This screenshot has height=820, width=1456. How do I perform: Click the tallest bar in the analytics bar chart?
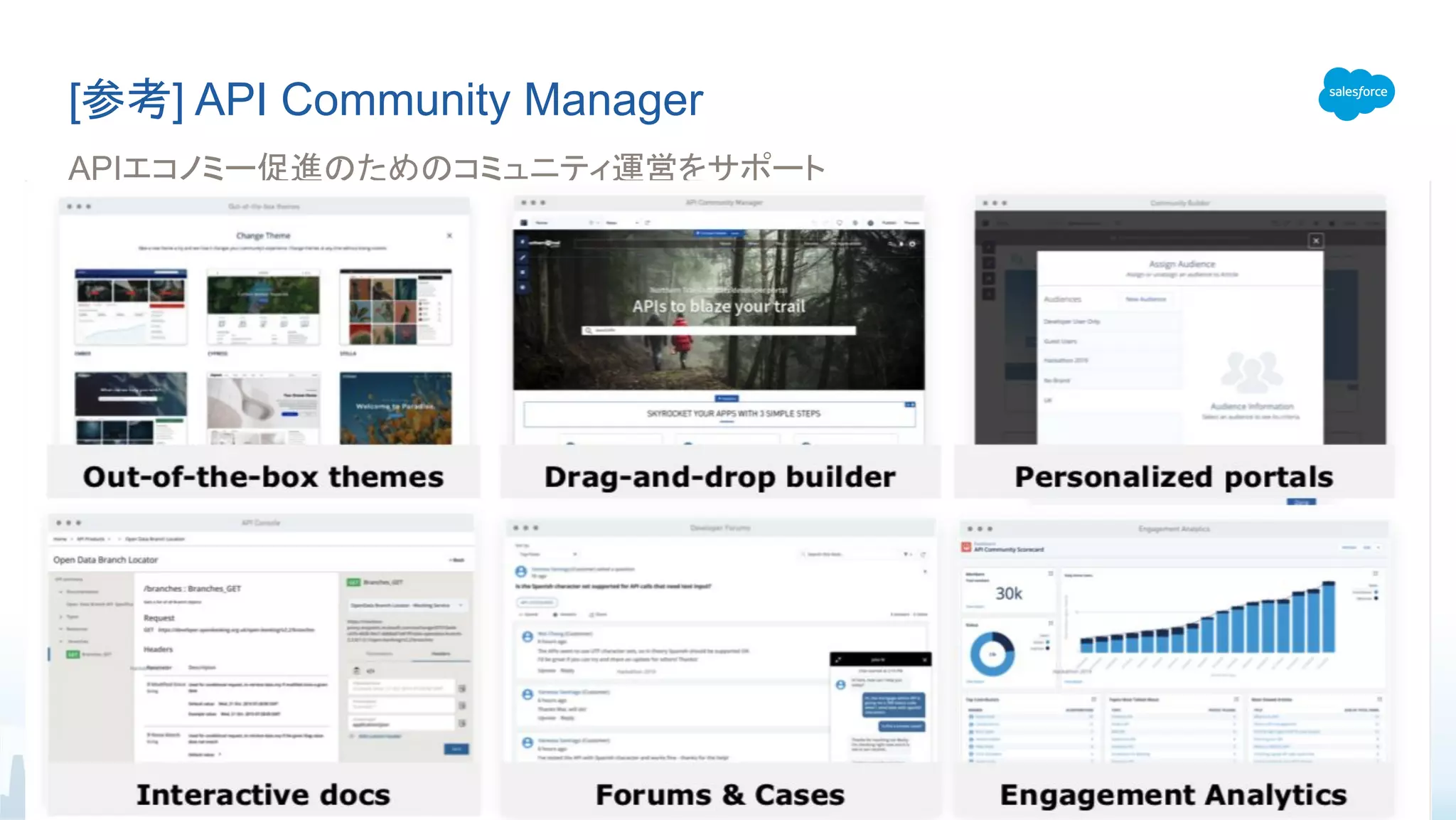pos(1328,617)
